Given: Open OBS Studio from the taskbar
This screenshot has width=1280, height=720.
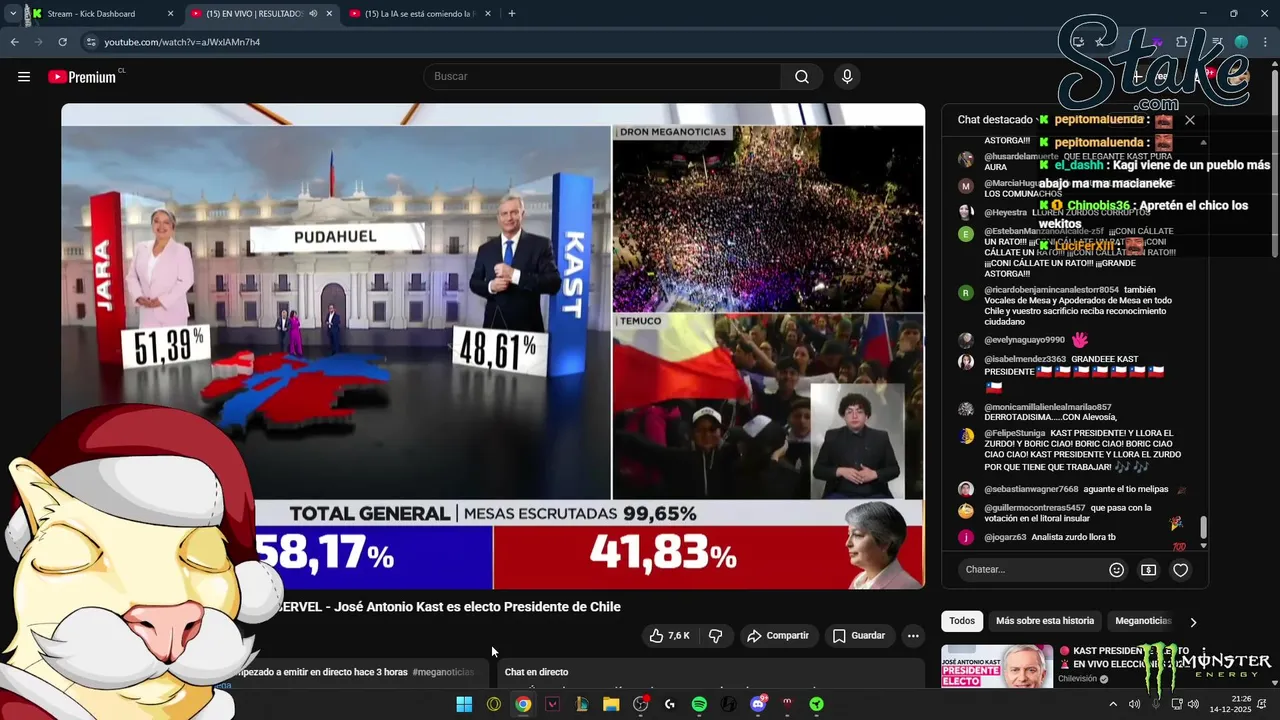Looking at the screenshot, I should click(x=640, y=704).
